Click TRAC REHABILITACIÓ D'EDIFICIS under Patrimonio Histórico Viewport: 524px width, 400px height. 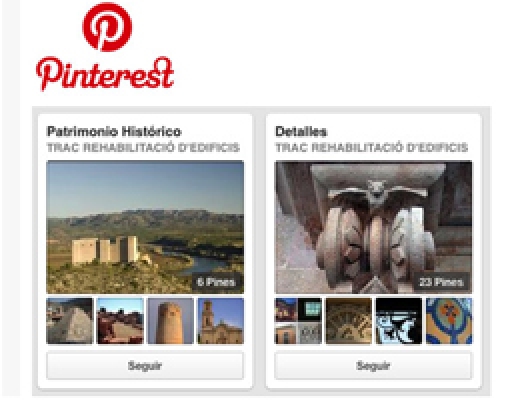click(143, 147)
